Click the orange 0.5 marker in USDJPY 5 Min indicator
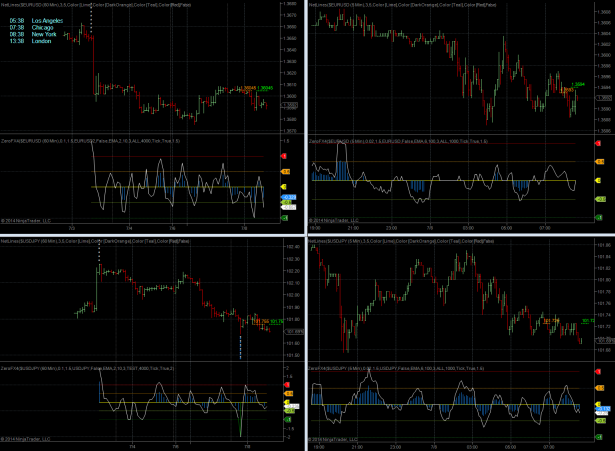 (x=600, y=388)
